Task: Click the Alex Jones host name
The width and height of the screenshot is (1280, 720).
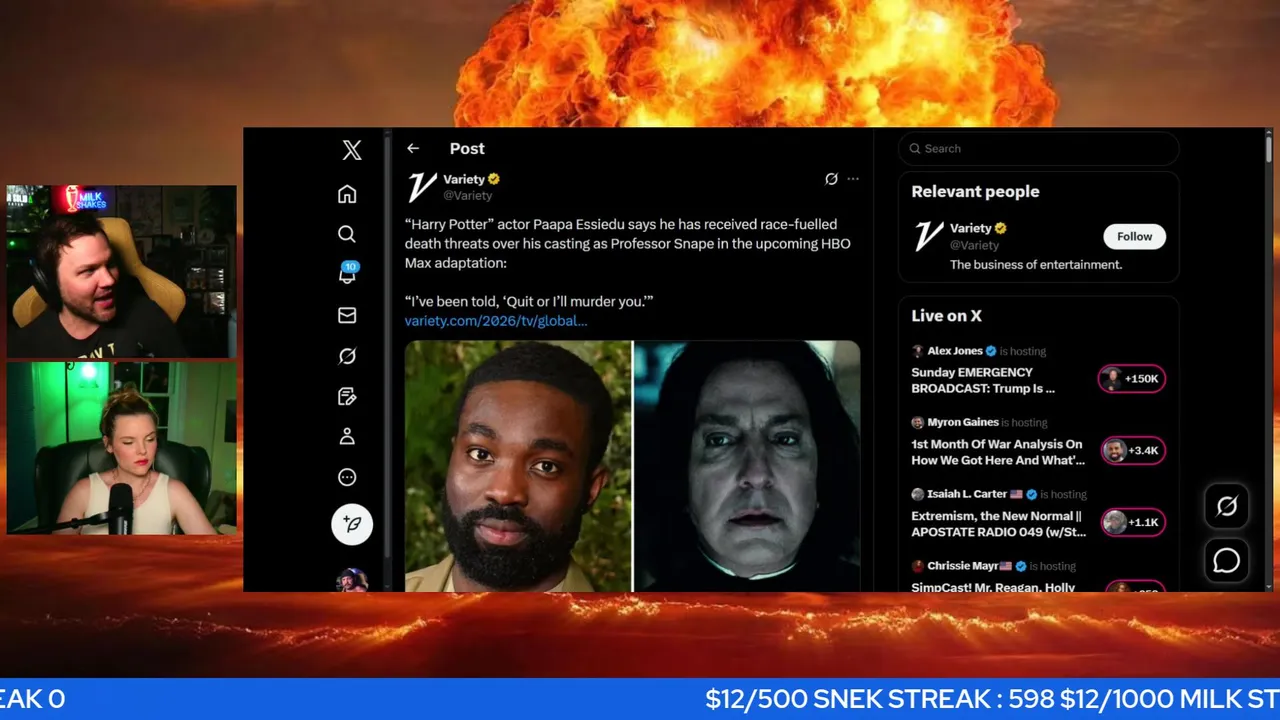Action: (x=955, y=351)
